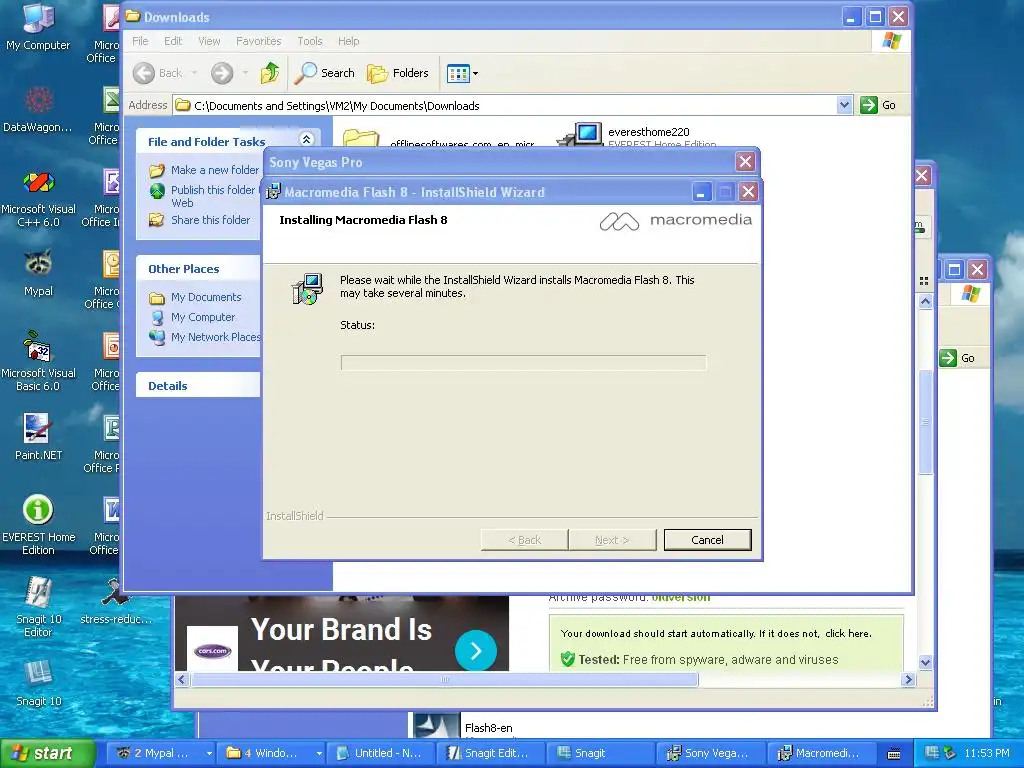1024x768 pixels.
Task: Open Favorites menu in Downloads window
Action: pyautogui.click(x=259, y=41)
